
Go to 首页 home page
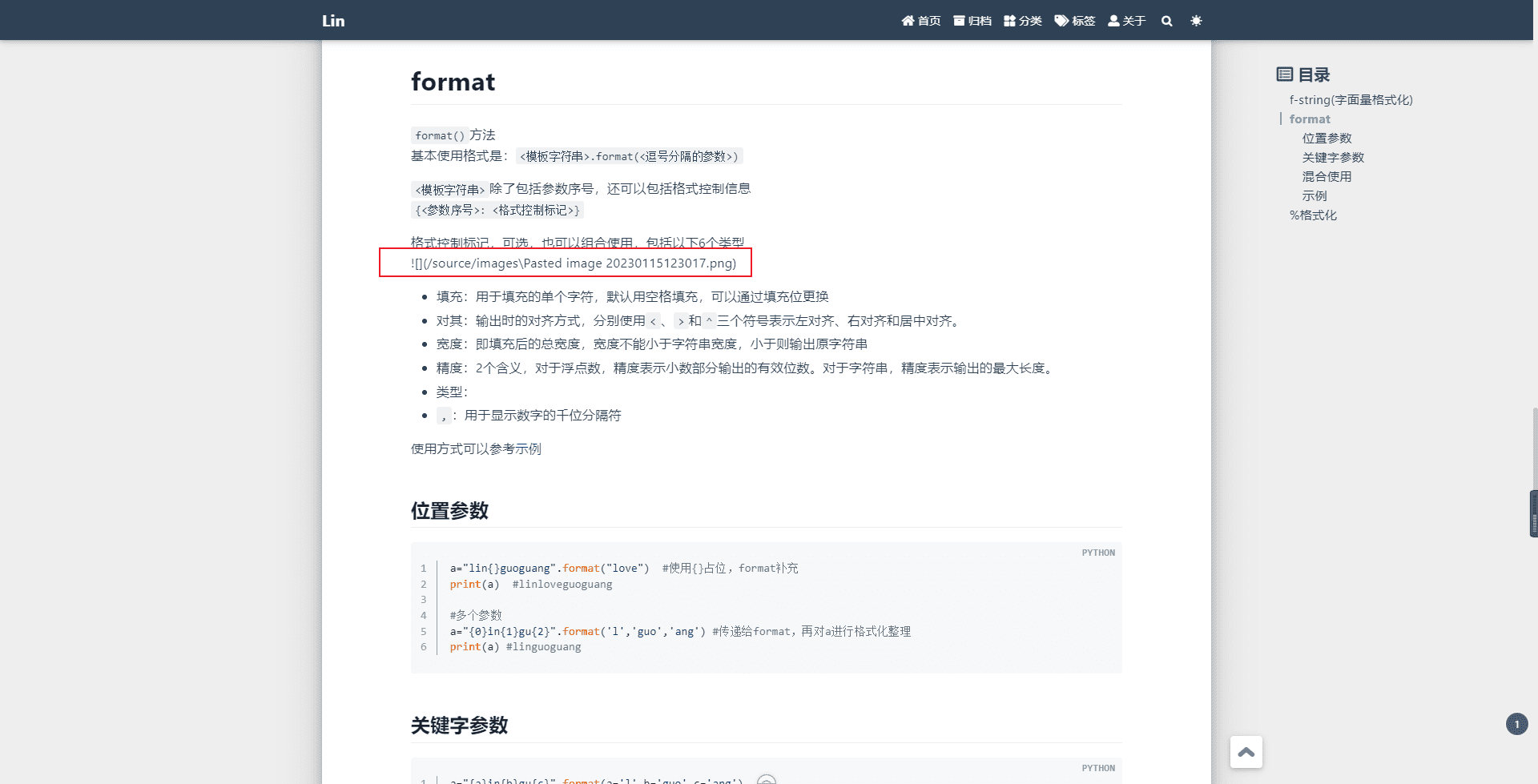921,21
